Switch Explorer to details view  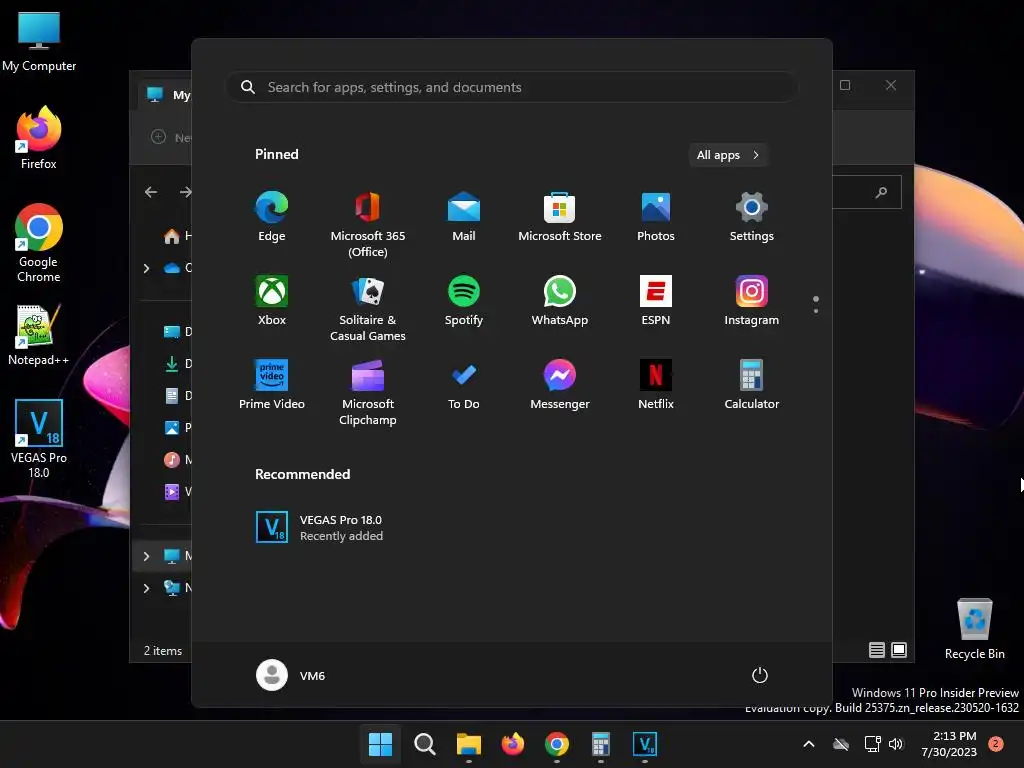pos(876,650)
